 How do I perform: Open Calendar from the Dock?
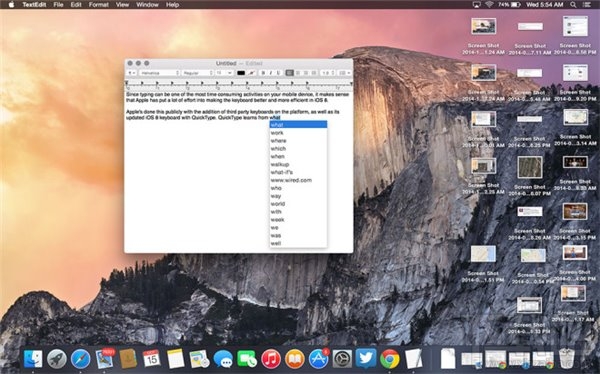click(x=152, y=359)
